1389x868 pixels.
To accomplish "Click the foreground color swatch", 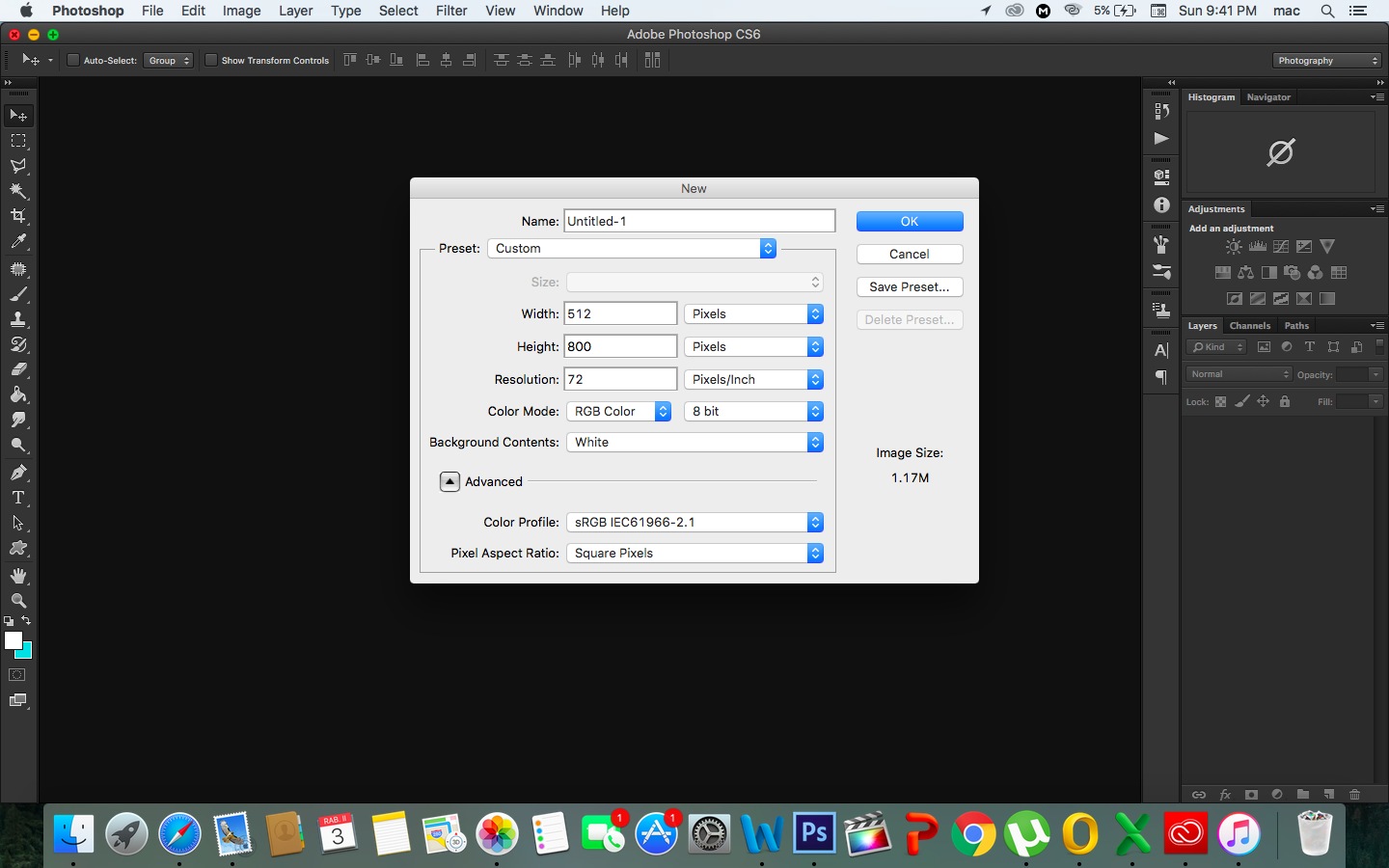I will [13, 640].
